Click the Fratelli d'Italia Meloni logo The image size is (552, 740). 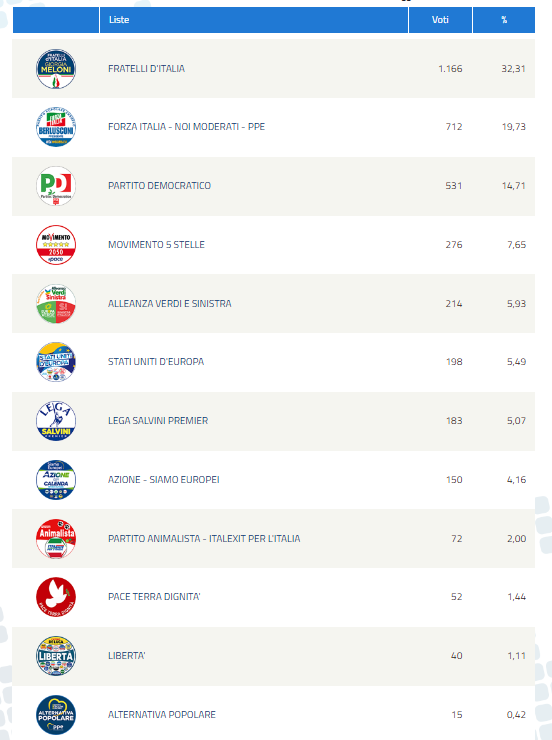pos(56,69)
